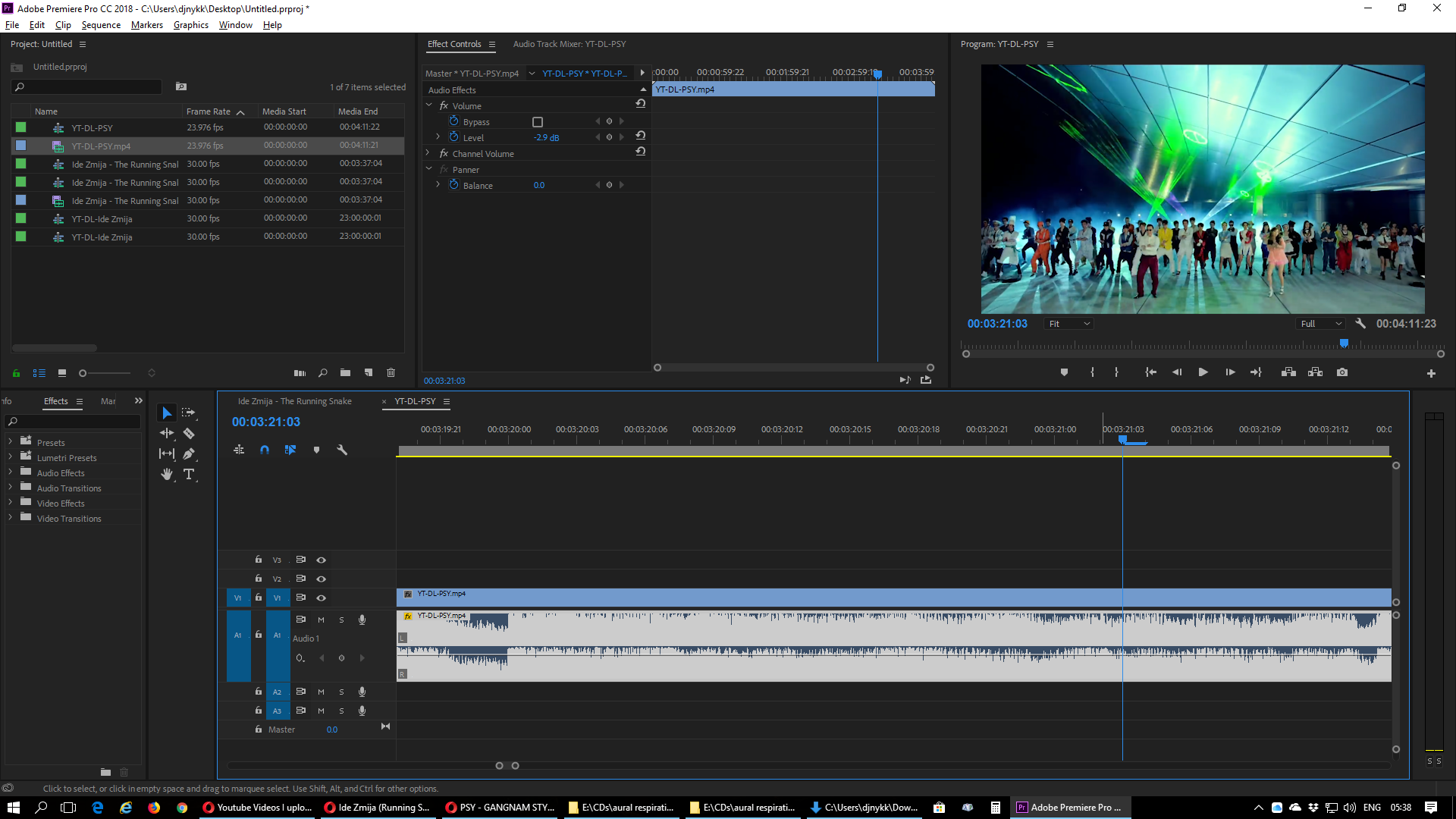The image size is (1456, 819).
Task: Select the Hand tool
Action: coord(167,474)
